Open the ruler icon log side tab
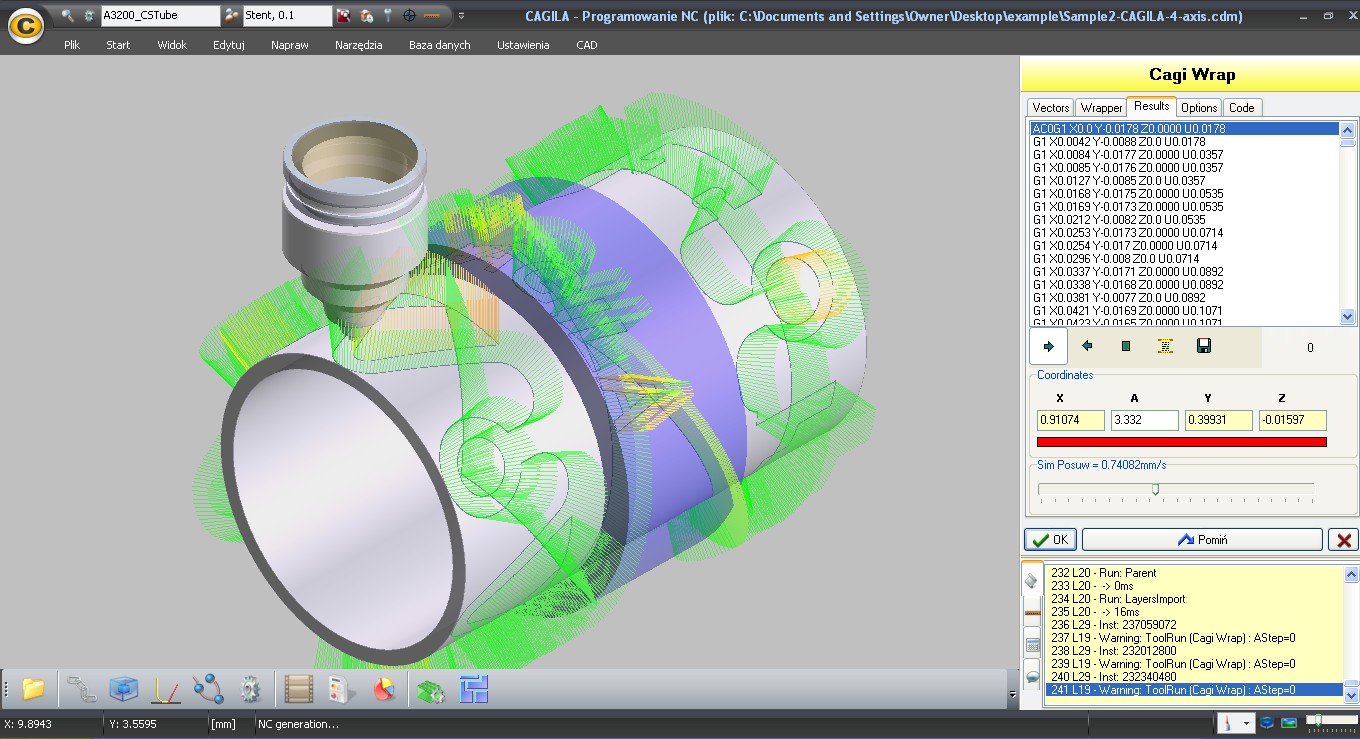This screenshot has height=739, width=1360. [1032, 613]
